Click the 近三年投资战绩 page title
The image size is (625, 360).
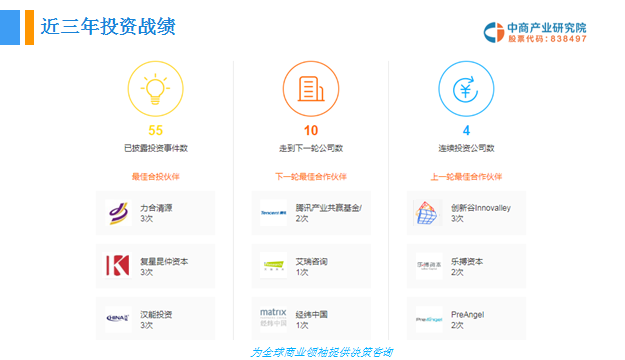click(x=108, y=27)
